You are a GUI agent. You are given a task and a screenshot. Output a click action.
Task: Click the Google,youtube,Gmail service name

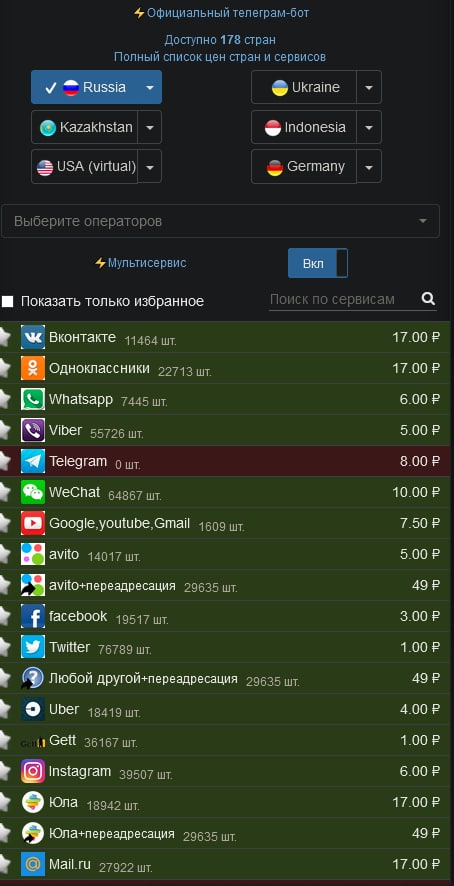click(x=119, y=523)
